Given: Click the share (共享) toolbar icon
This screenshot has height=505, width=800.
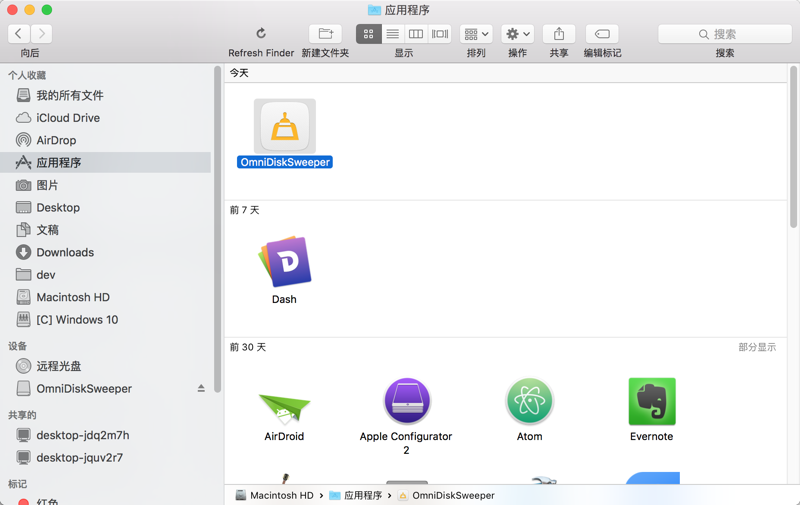Looking at the screenshot, I should (559, 34).
